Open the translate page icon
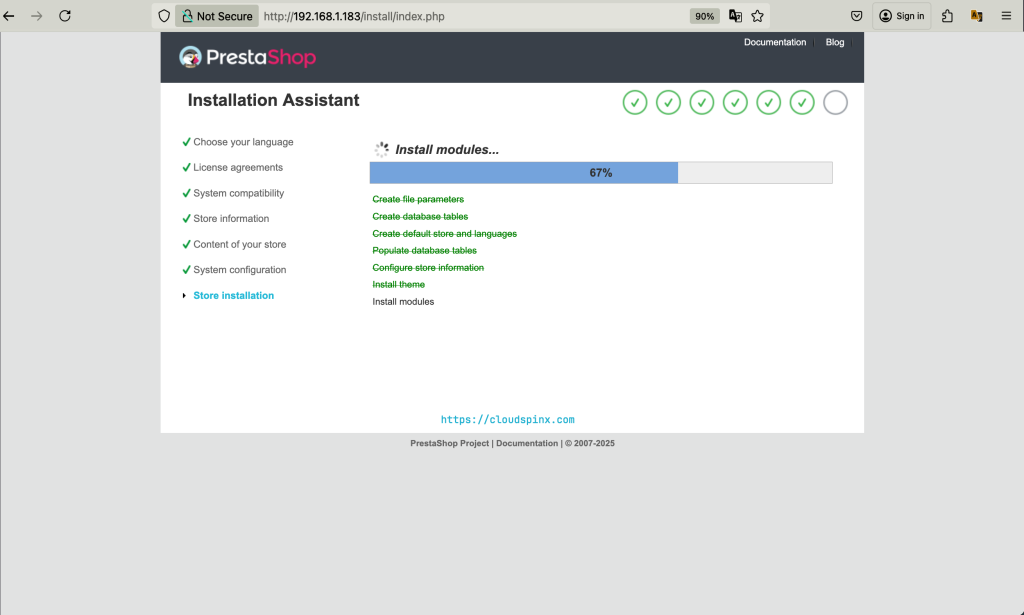The image size is (1024, 615). tap(735, 16)
